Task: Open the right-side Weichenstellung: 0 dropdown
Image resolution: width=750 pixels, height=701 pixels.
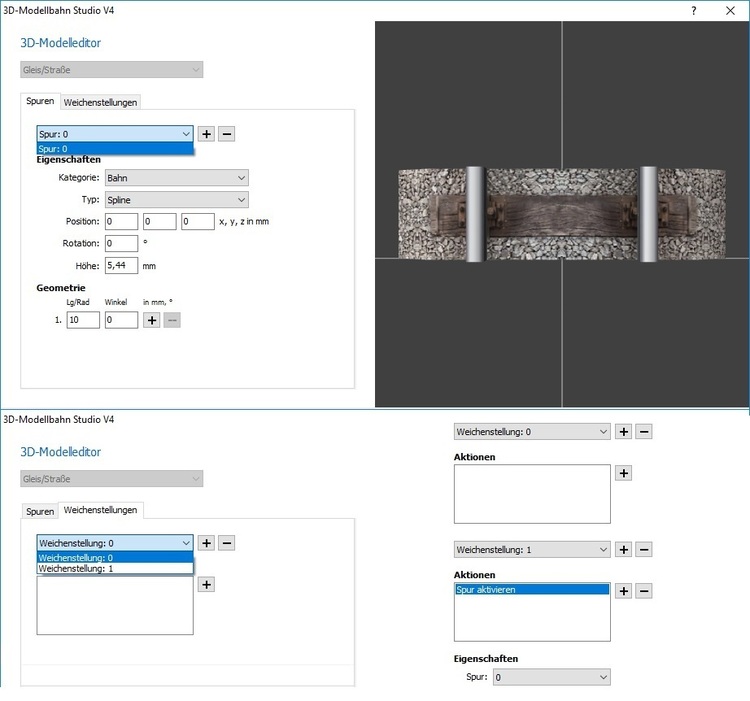Action: point(532,432)
